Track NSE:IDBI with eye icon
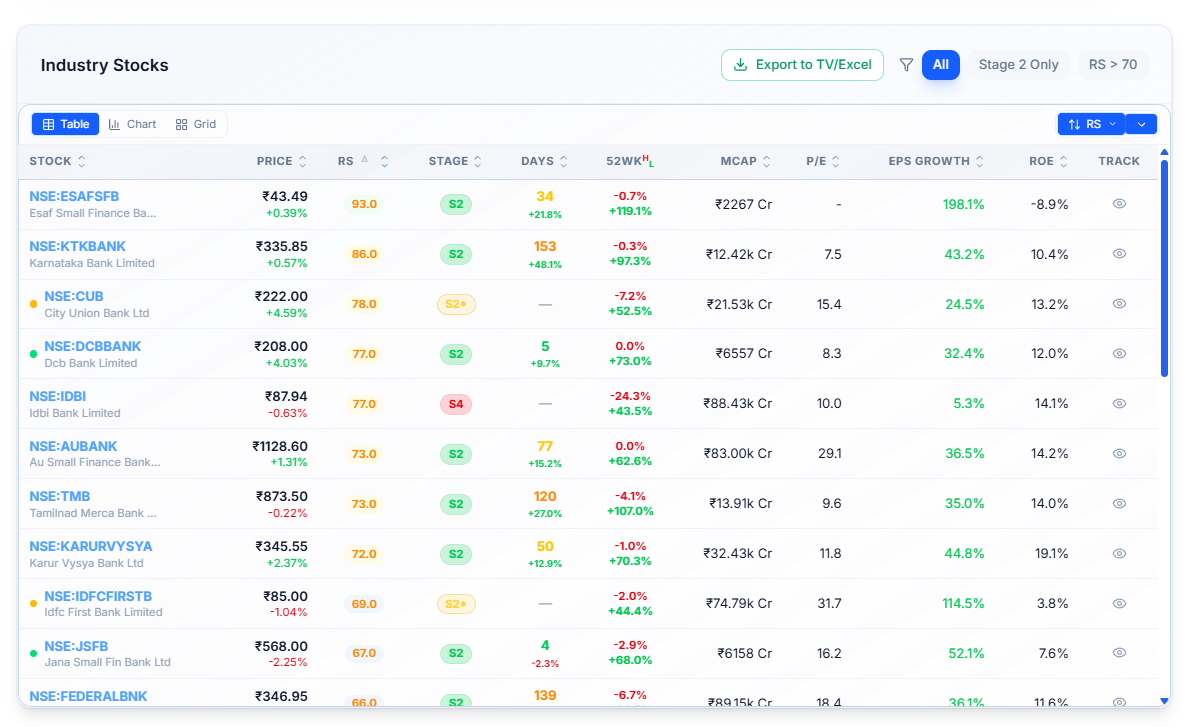The height and width of the screenshot is (727, 1191). pyautogui.click(x=1119, y=403)
